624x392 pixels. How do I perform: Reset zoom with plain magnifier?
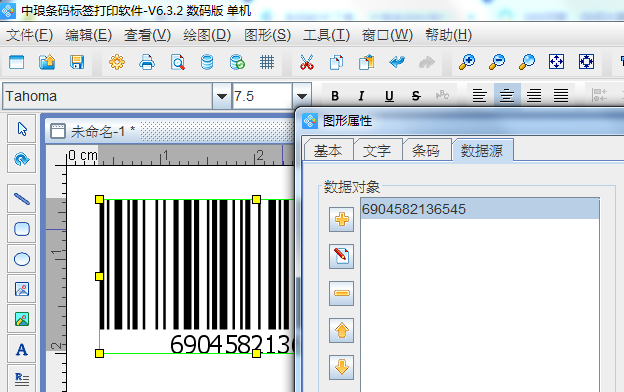[x=526, y=62]
